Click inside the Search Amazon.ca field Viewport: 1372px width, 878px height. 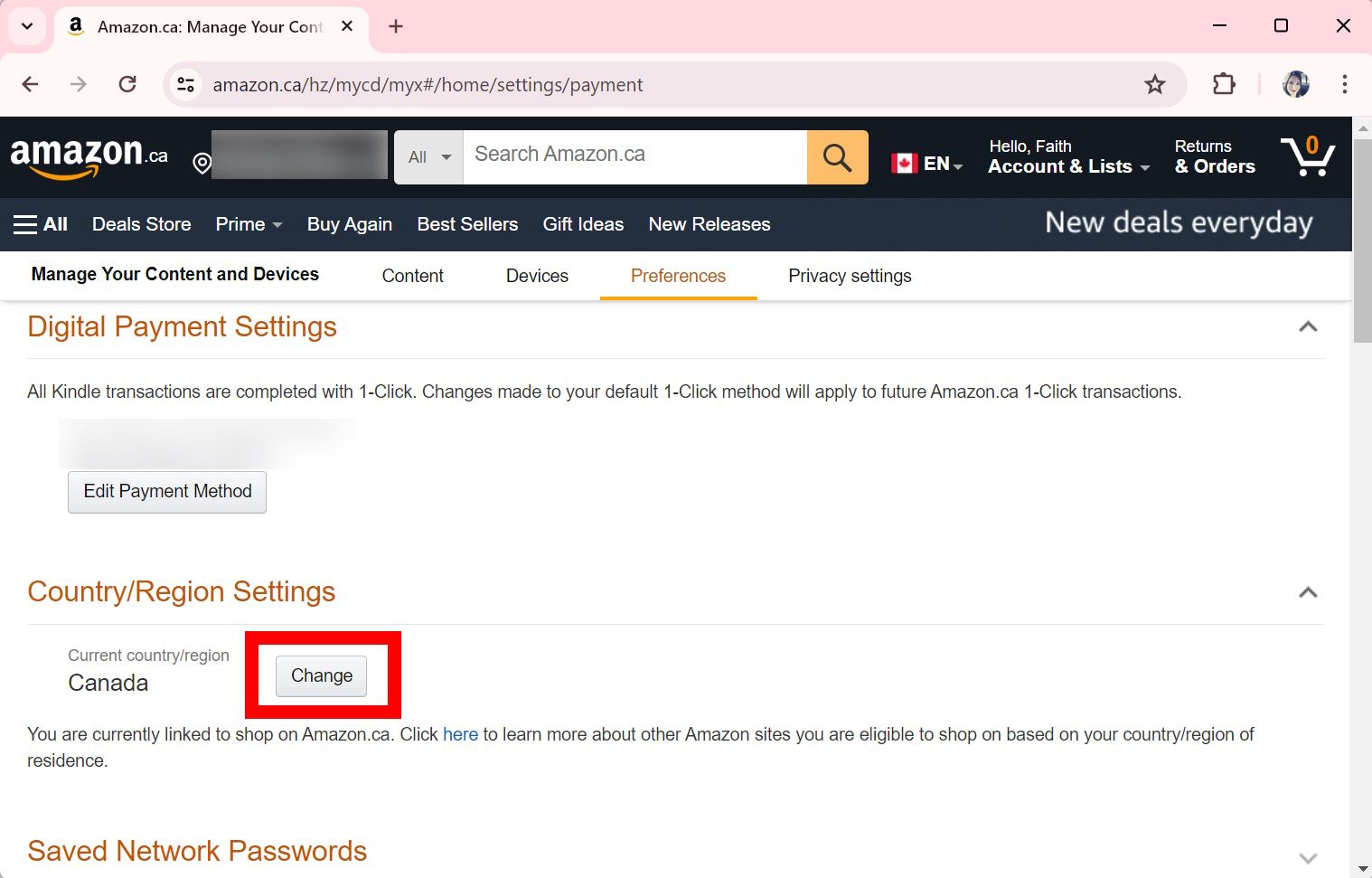[x=633, y=156]
